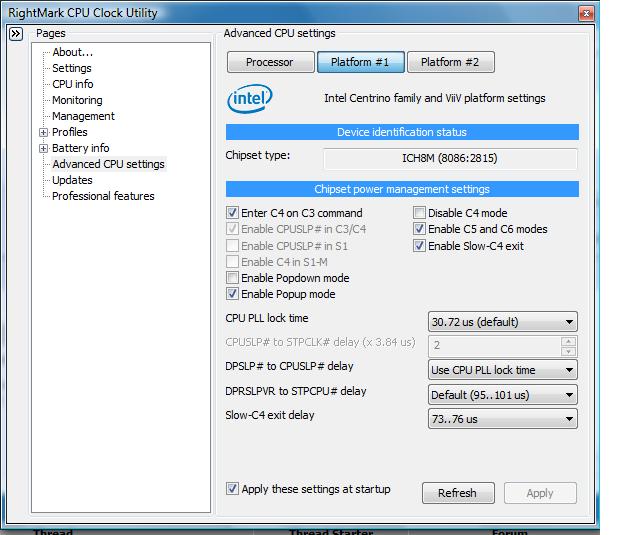Click the Apply button
640x535 pixels.
(x=540, y=493)
